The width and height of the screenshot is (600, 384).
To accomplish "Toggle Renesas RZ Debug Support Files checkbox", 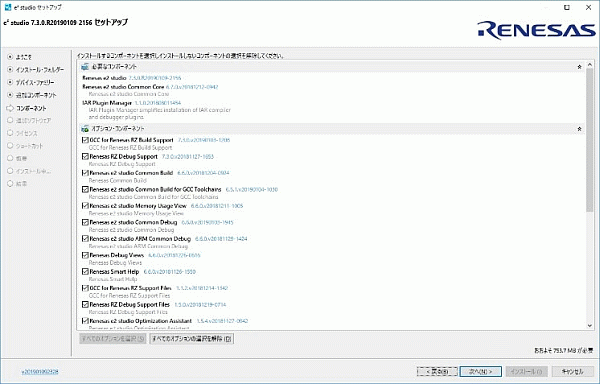I will coord(85,304).
